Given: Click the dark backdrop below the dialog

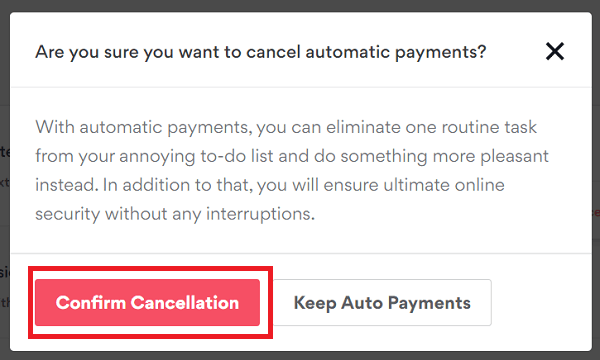Looking at the screenshot, I should point(300,356).
